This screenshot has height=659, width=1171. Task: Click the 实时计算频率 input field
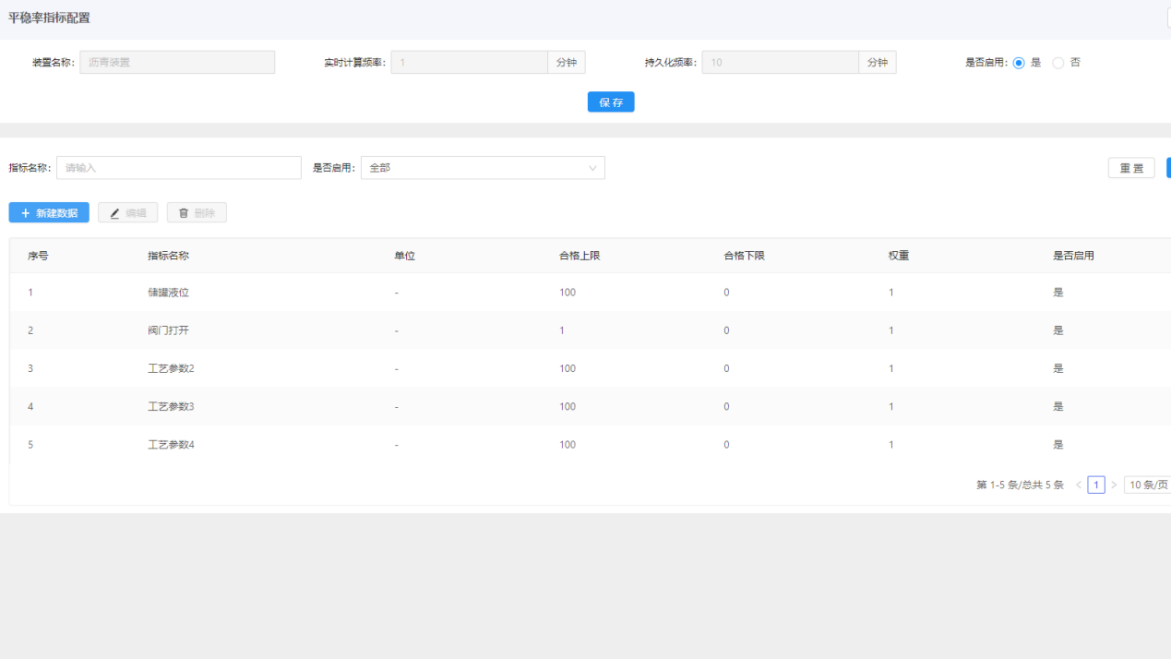click(469, 63)
